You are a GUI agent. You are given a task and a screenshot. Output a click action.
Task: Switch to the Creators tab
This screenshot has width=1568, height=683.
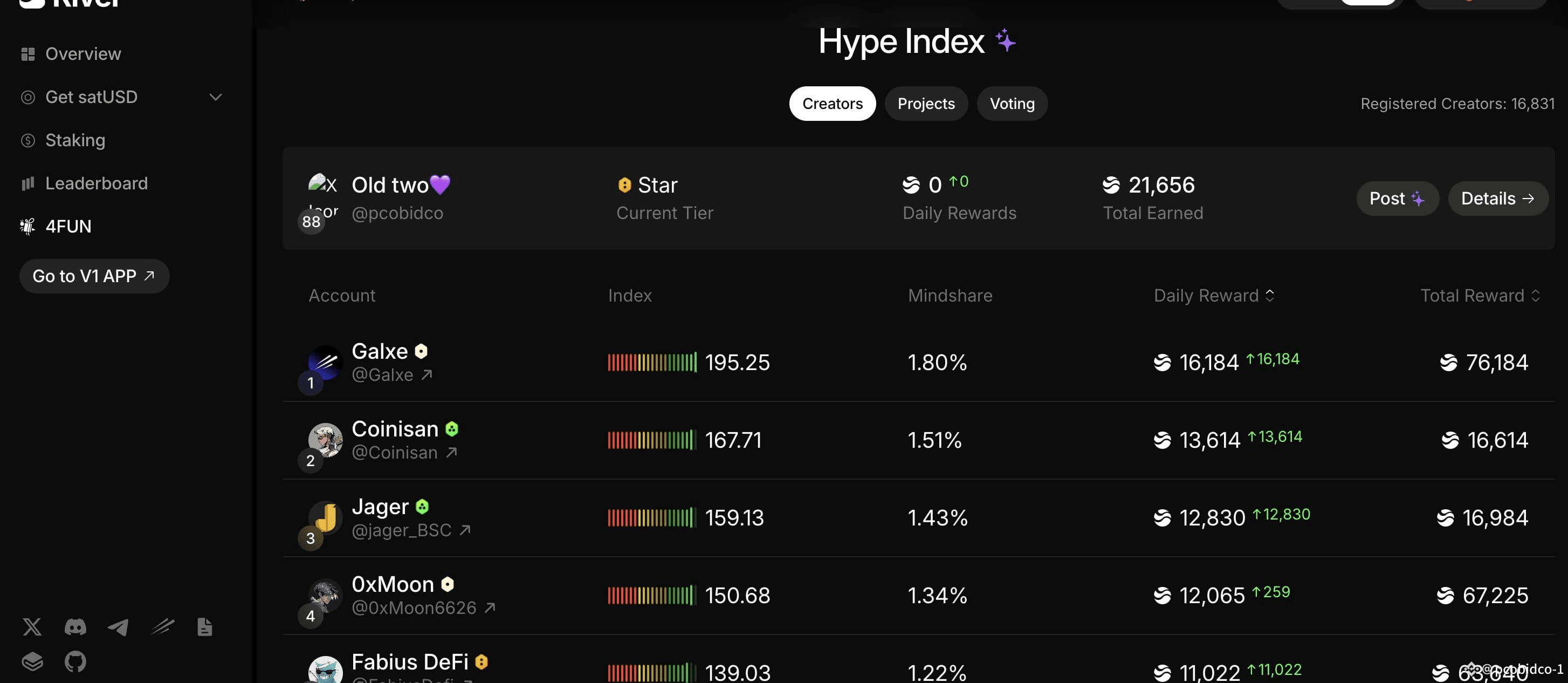tap(833, 104)
